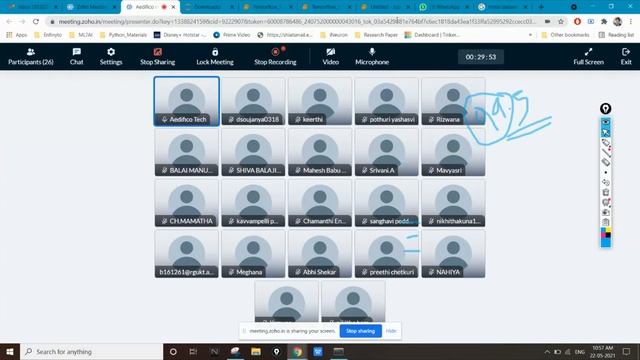Open Chrome from the taskbar
This screenshot has height=360, width=640.
pos(297,351)
